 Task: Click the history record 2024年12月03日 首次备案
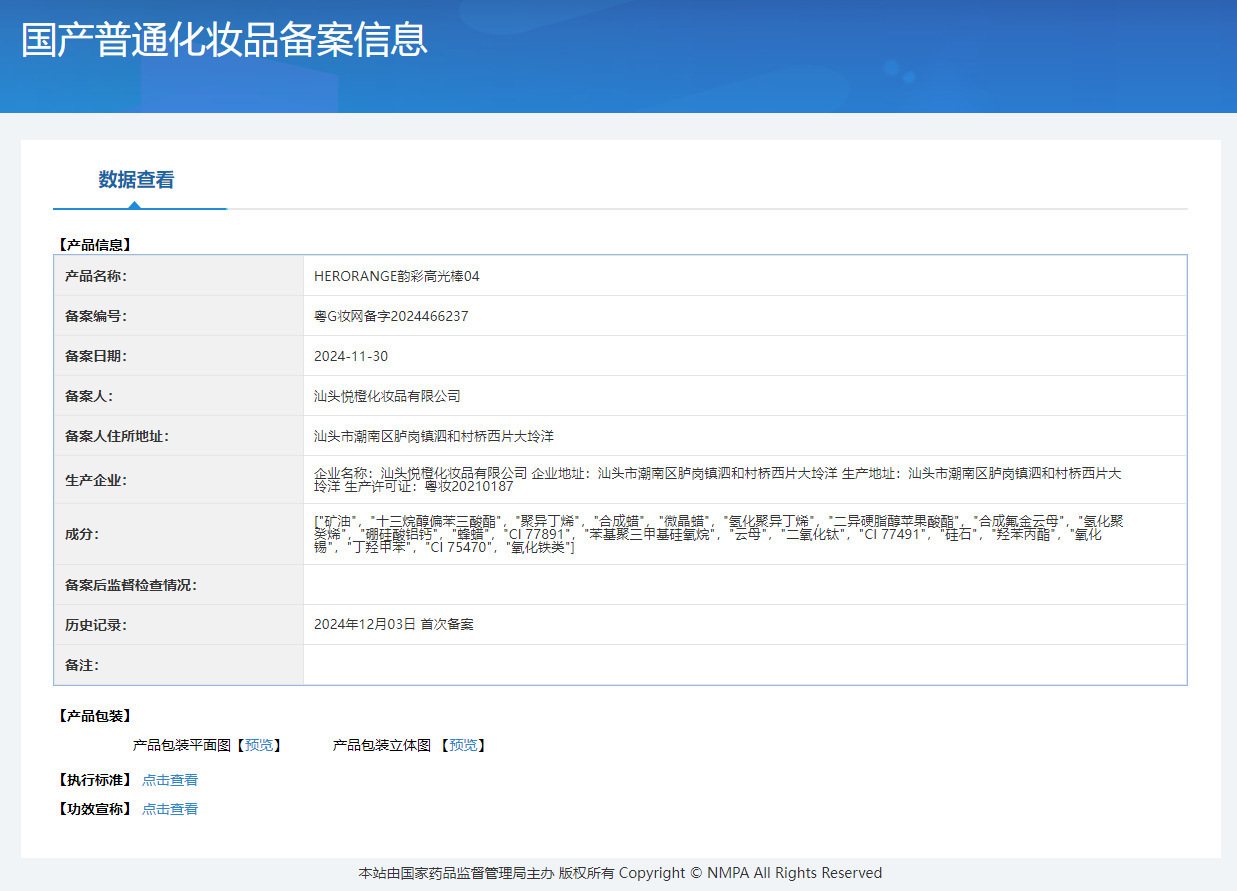point(394,624)
